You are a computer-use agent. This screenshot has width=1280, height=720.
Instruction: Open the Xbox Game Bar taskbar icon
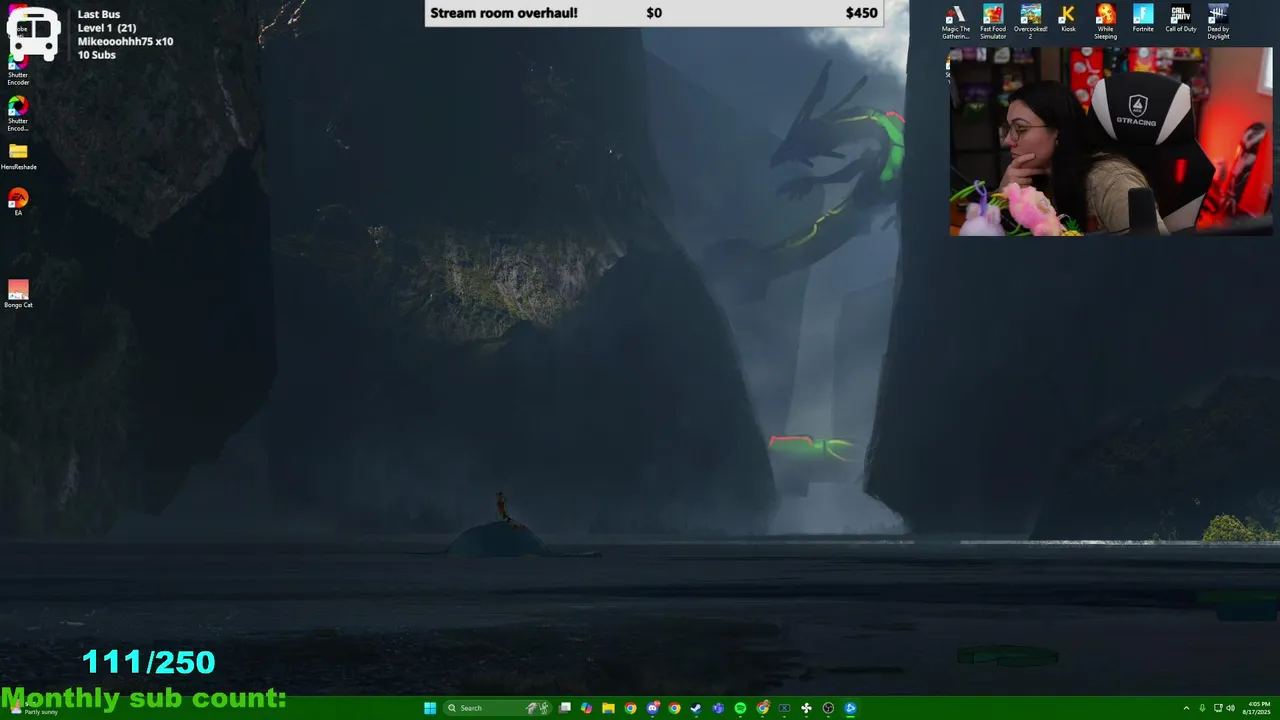pyautogui.click(x=784, y=708)
